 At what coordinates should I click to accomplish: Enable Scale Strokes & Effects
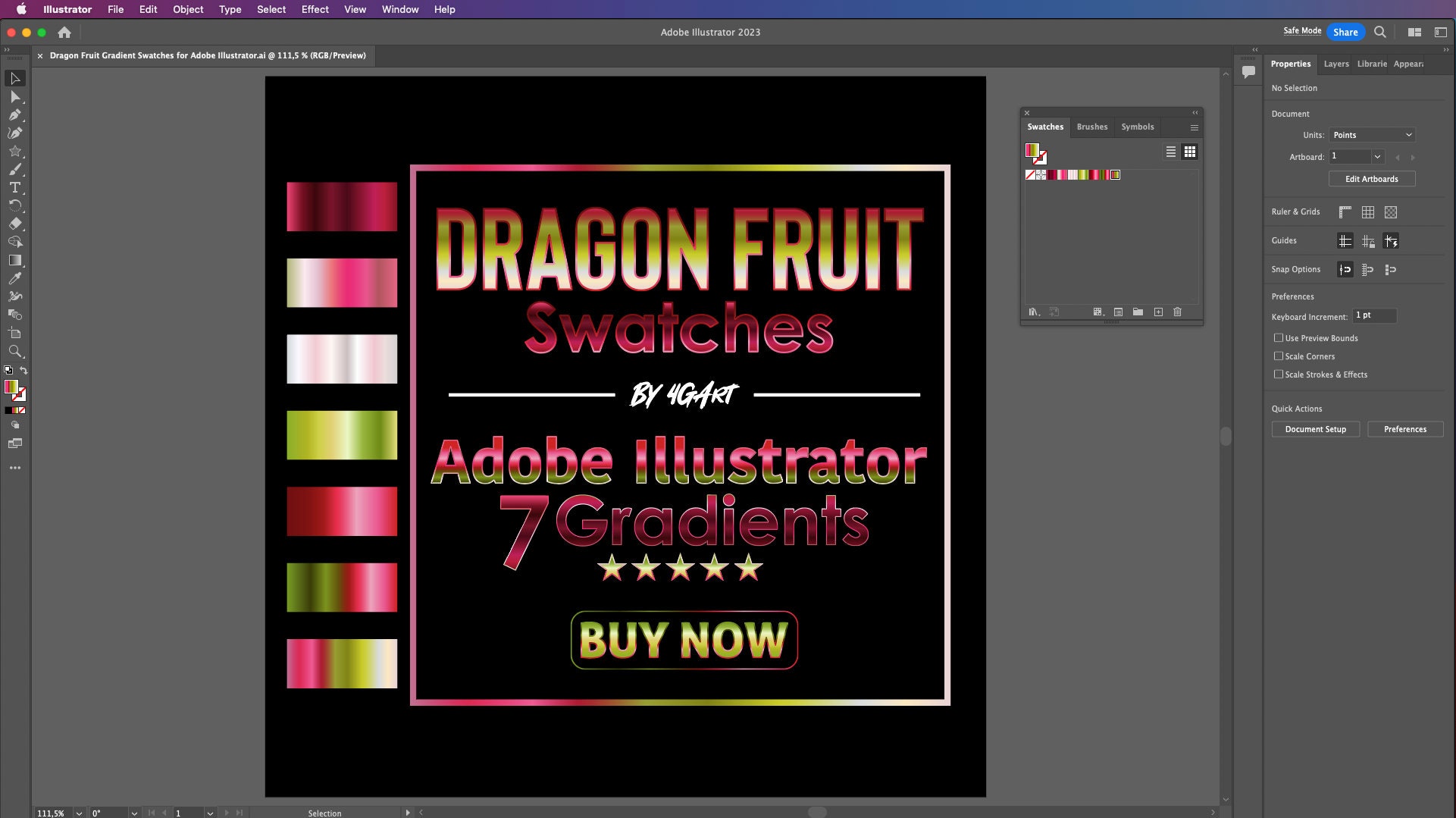[x=1279, y=375]
